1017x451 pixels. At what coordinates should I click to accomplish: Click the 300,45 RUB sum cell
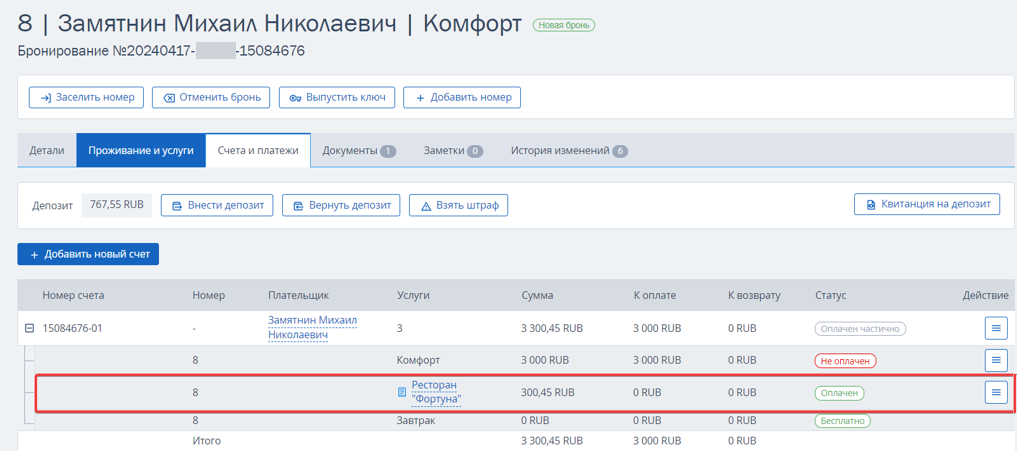click(549, 392)
